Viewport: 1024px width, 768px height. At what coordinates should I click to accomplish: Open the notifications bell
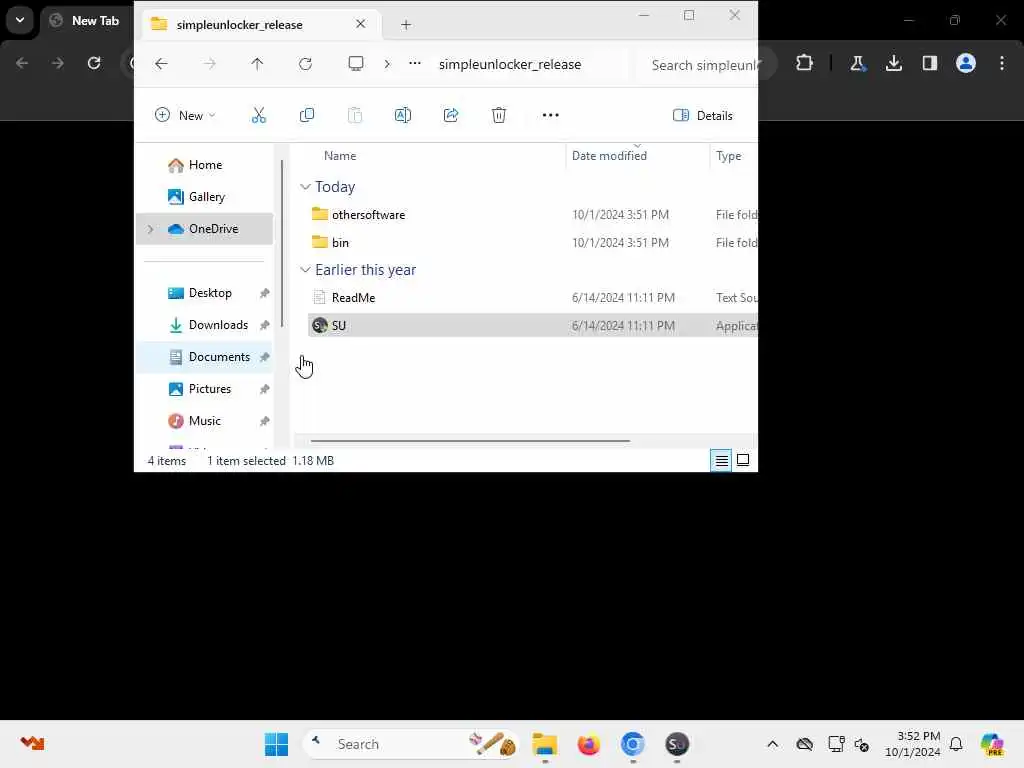(956, 744)
